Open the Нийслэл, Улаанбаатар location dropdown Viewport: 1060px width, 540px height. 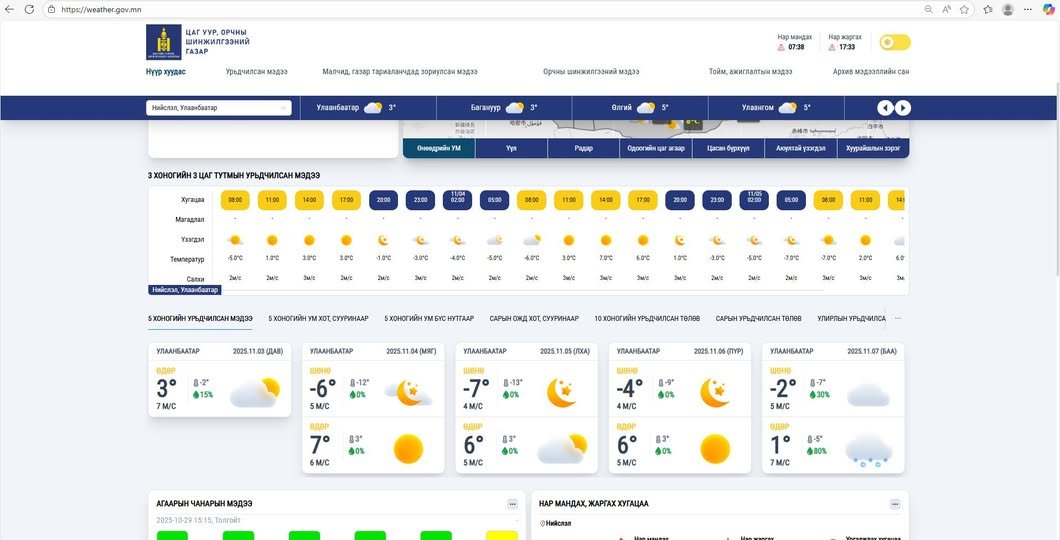coord(220,108)
